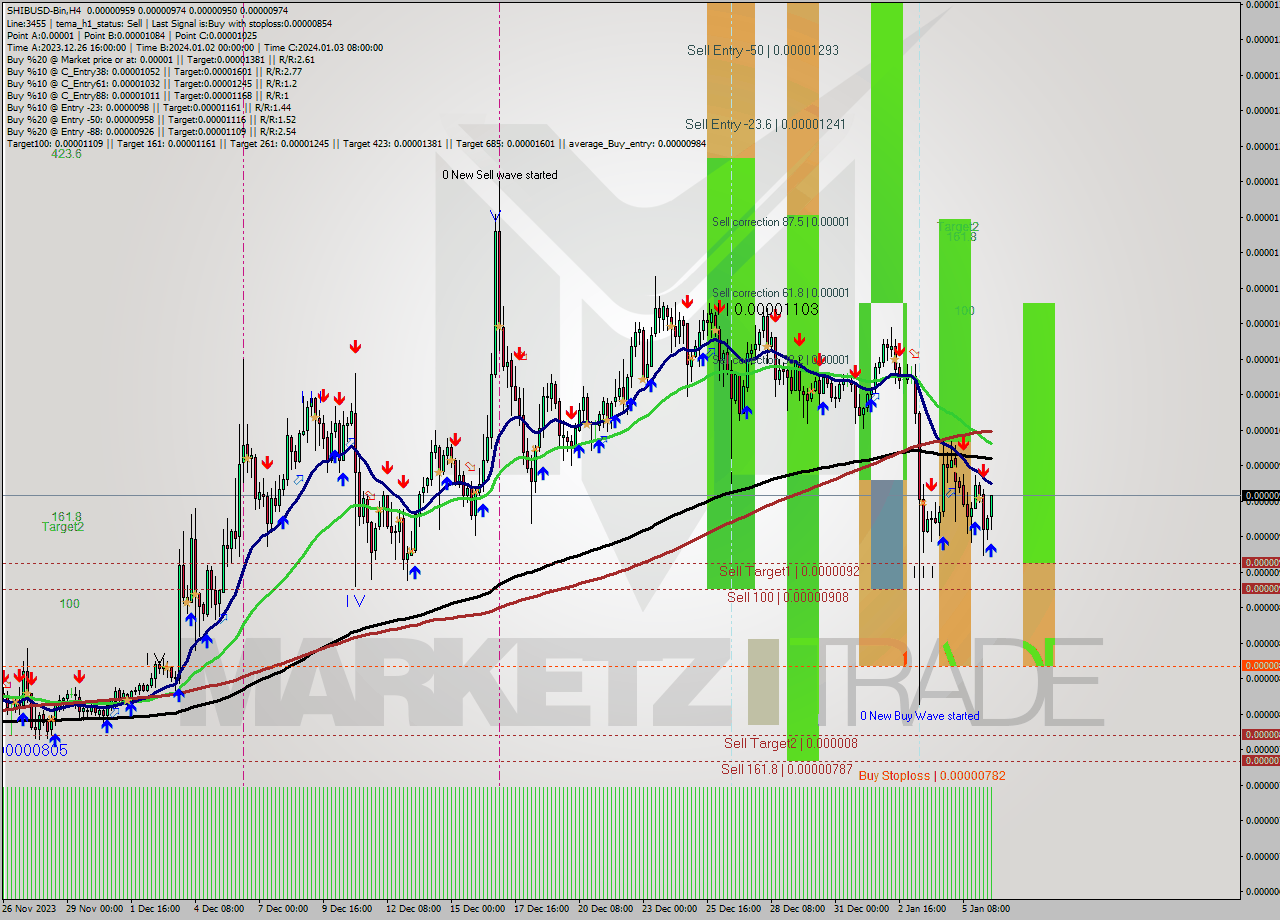Screen dimensions: 1280x920
Task: Click the '7 Dec 00:00' time axis label
Action: coord(283,909)
